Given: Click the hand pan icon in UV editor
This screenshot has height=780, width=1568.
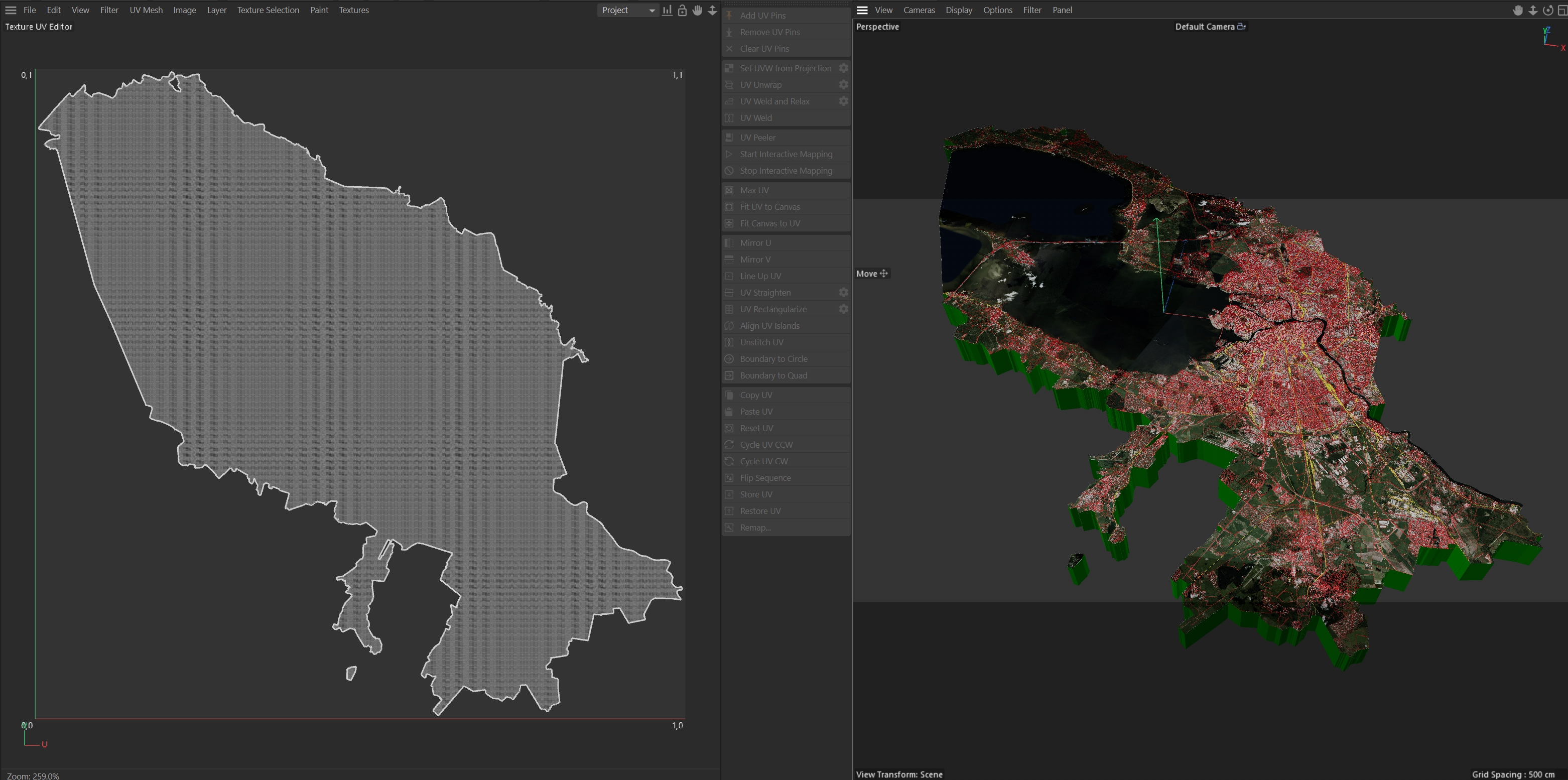Looking at the screenshot, I should point(698,11).
